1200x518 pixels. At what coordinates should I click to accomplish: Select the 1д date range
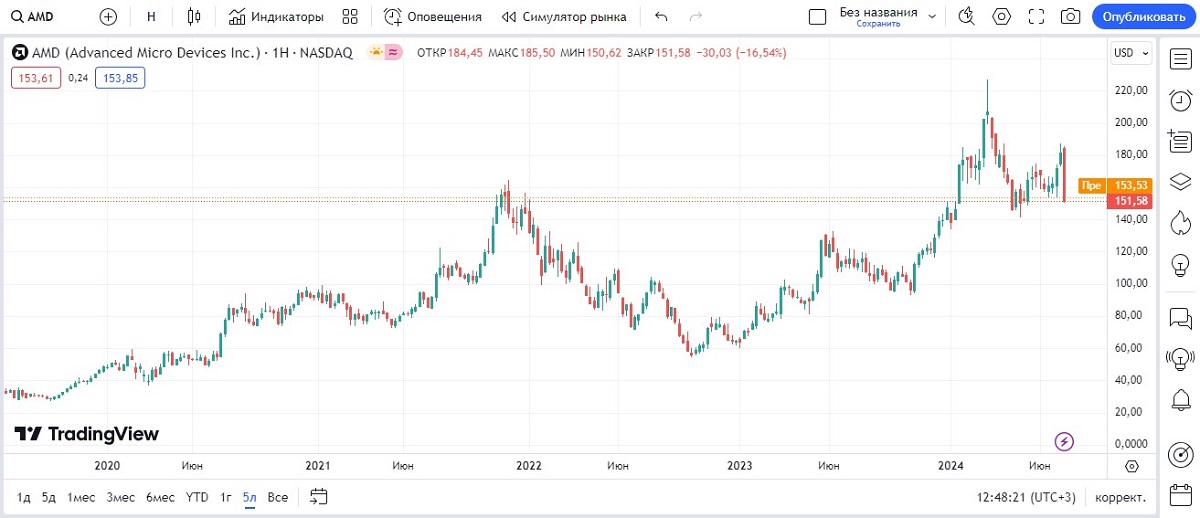[x=23, y=497]
